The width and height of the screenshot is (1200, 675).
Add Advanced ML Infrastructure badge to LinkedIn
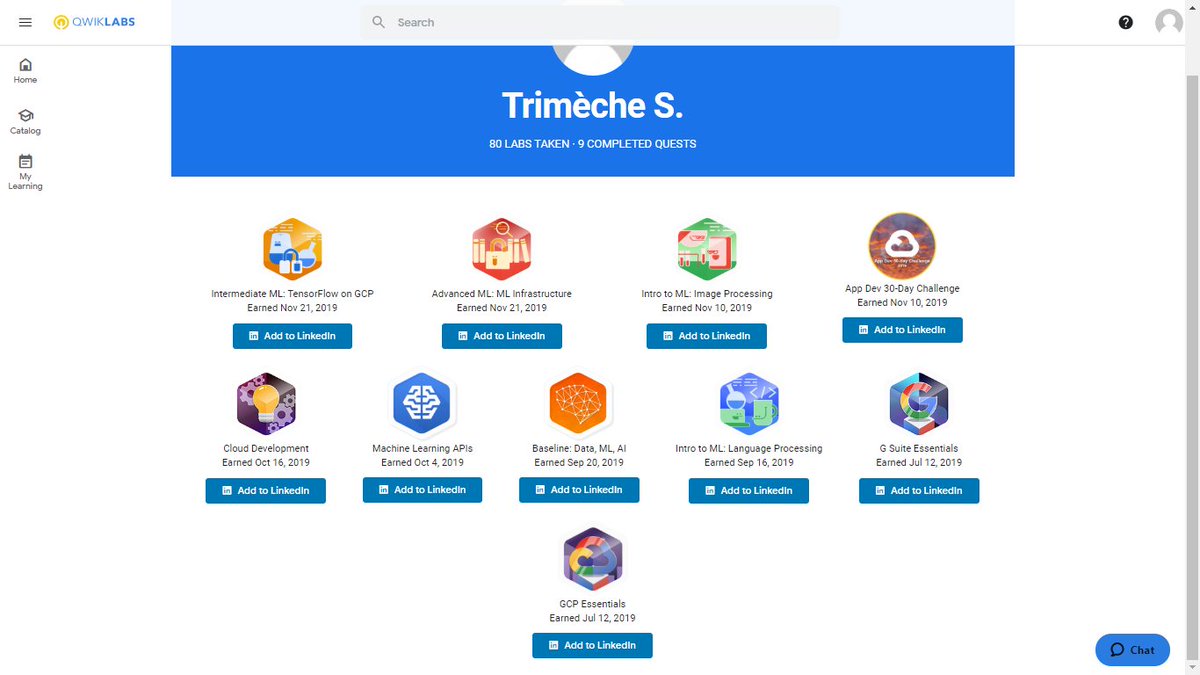coord(501,336)
